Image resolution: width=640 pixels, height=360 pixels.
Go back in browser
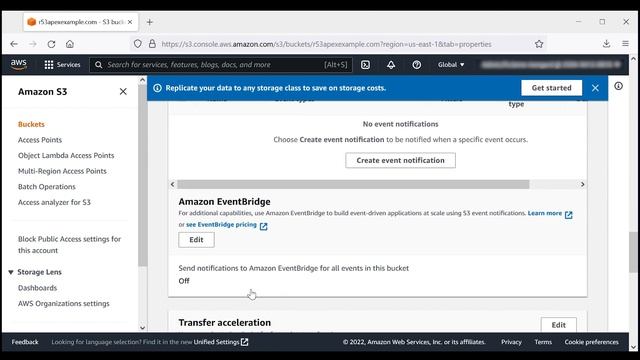pos(14,44)
